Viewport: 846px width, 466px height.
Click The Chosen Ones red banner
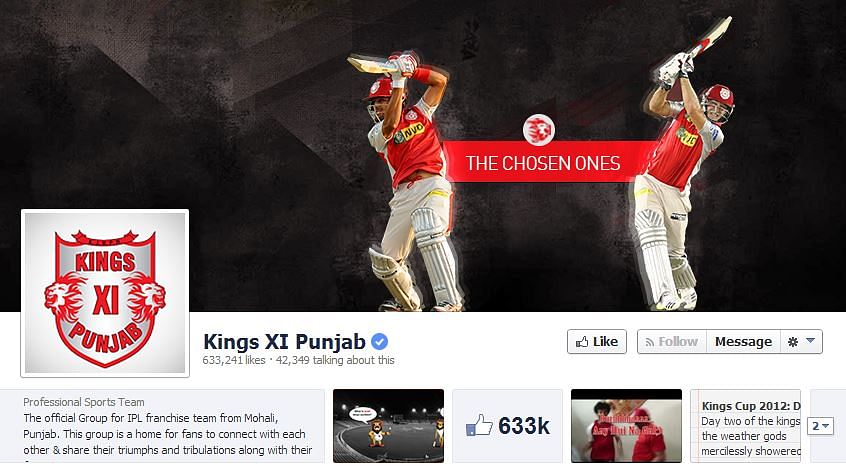pos(543,162)
